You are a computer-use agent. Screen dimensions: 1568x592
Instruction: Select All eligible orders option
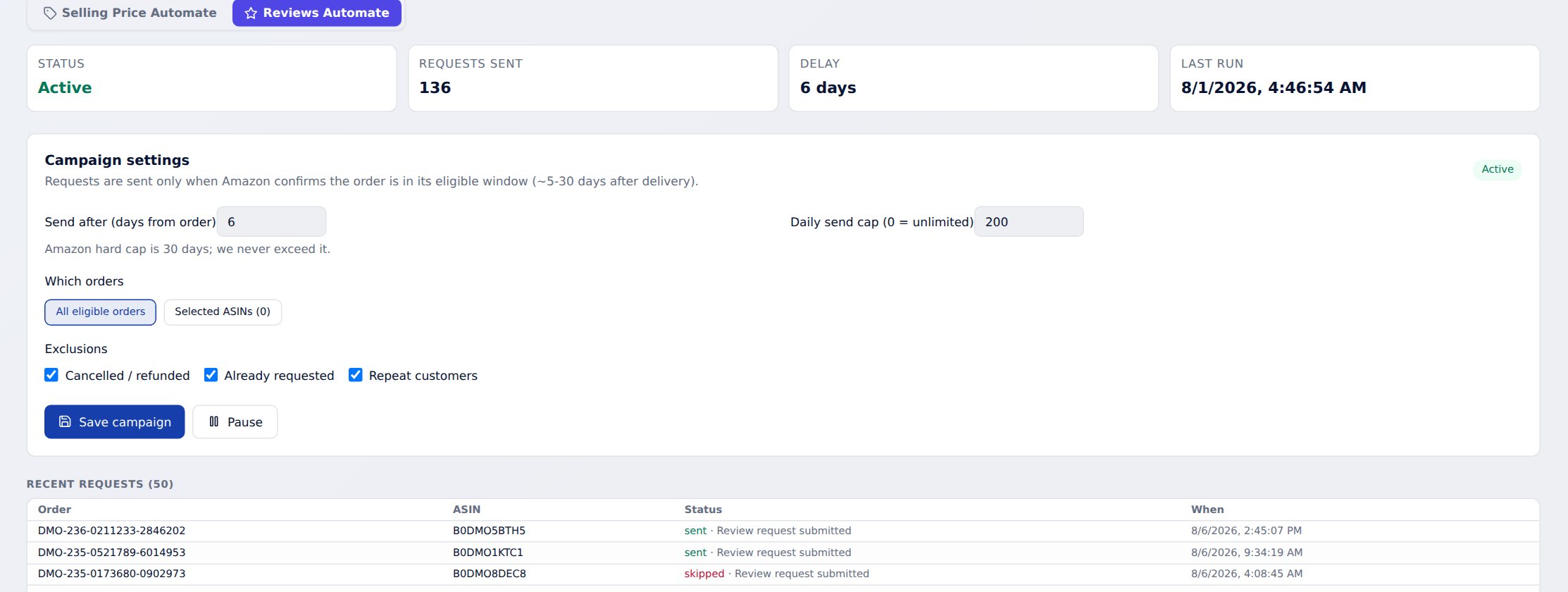tap(101, 312)
